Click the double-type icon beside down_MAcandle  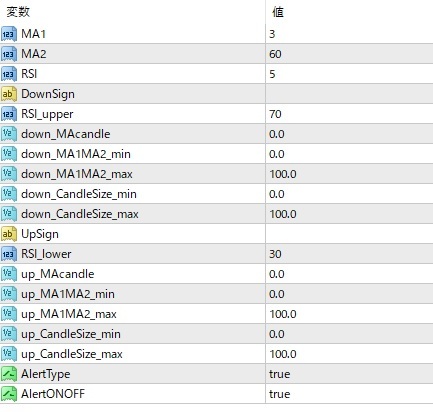pyautogui.click(x=9, y=134)
